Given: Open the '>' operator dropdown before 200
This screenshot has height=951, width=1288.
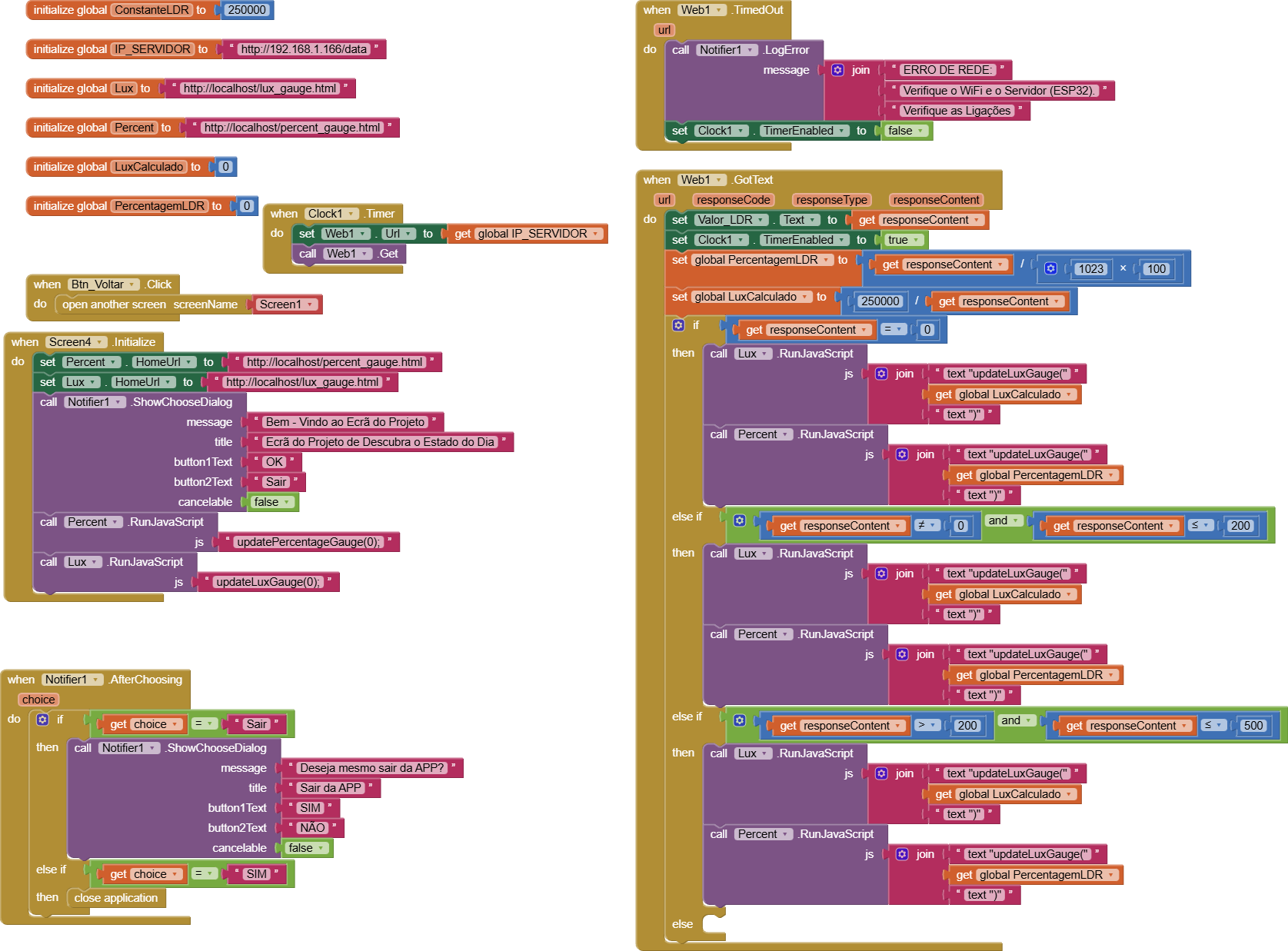Looking at the screenshot, I should (x=927, y=726).
